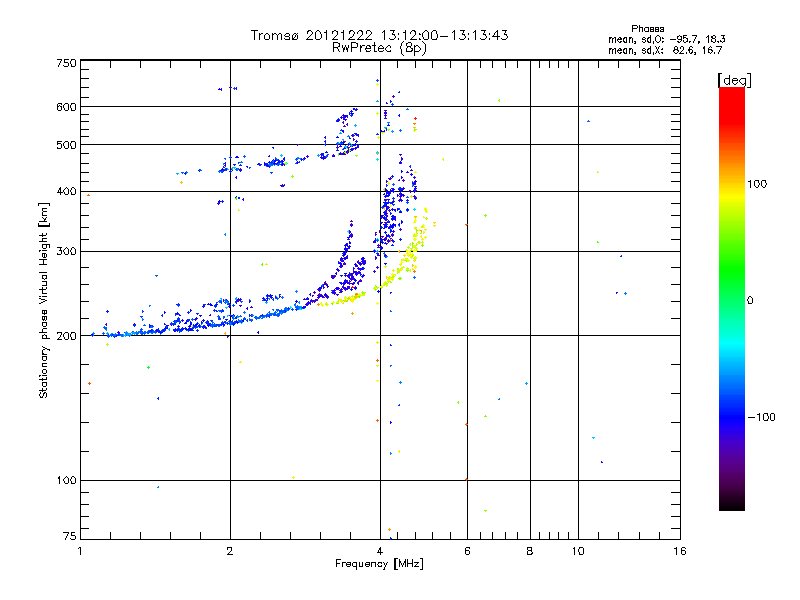This screenshot has width=800, height=600.
Task: Click the x-axis tick label '1'
Action: coord(80,551)
